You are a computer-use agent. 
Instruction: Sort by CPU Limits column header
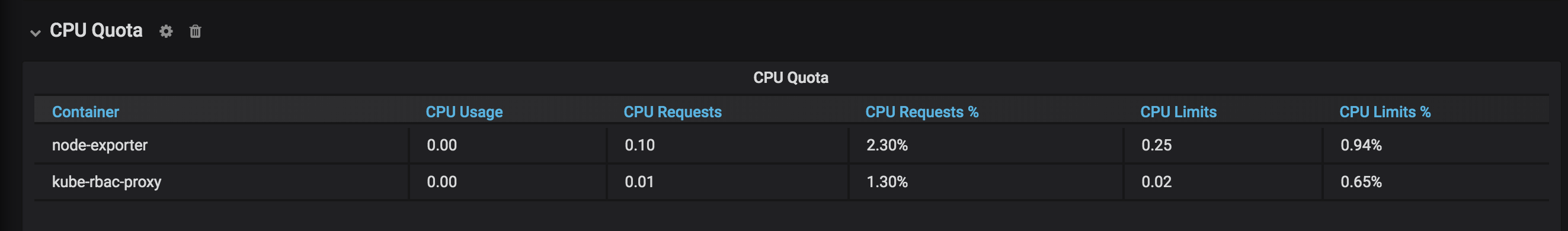point(1178,112)
